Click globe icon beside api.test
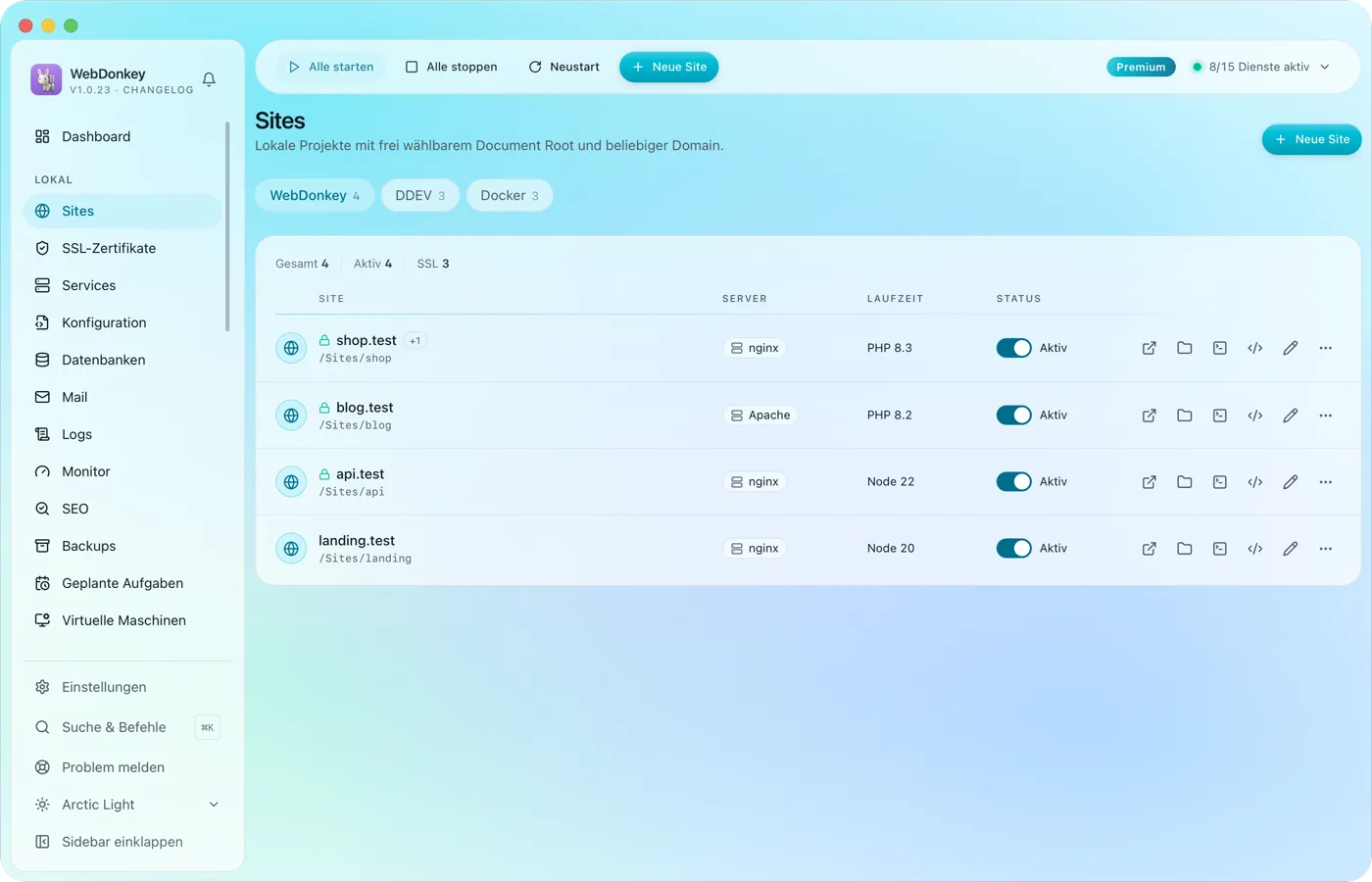This screenshot has height=882, width=1372. (x=291, y=482)
